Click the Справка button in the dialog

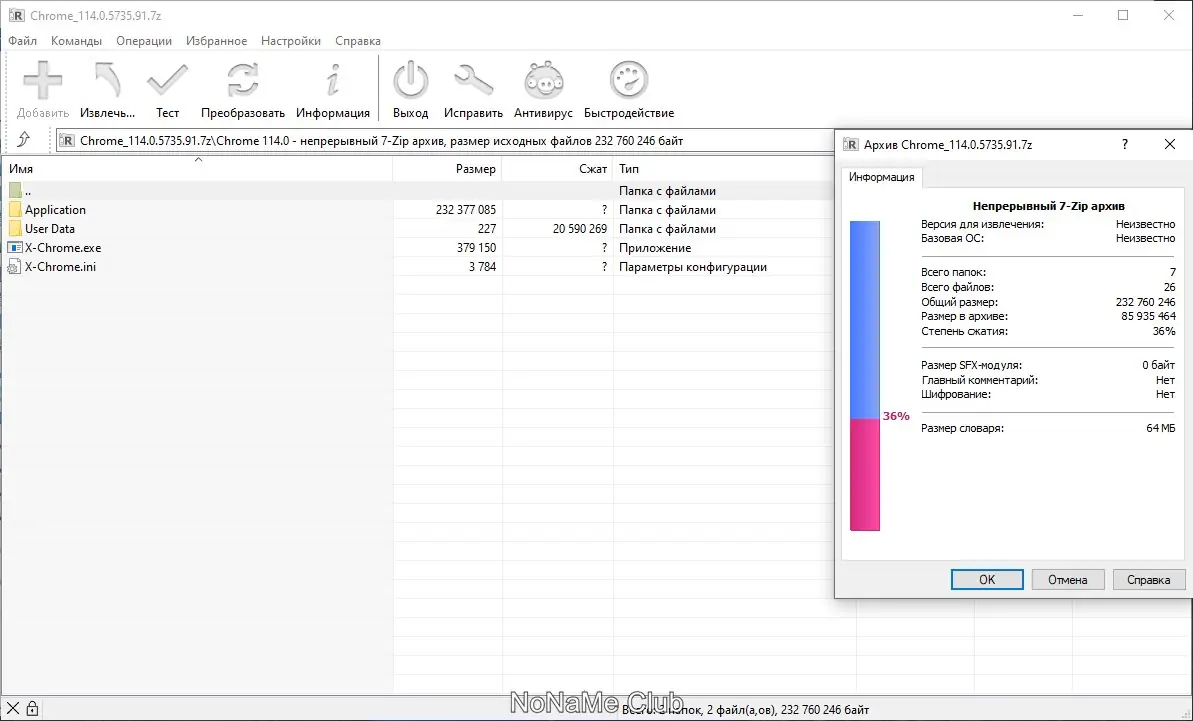(x=1148, y=579)
